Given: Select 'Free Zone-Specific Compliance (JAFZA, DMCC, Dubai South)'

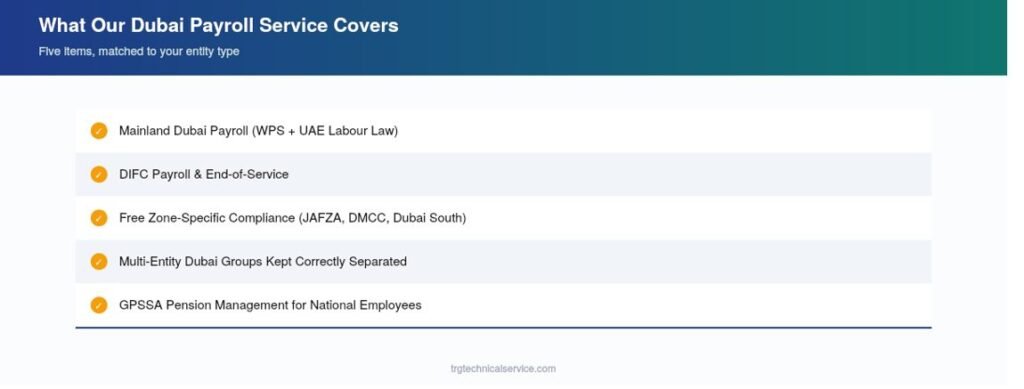Looking at the screenshot, I should (293, 218).
